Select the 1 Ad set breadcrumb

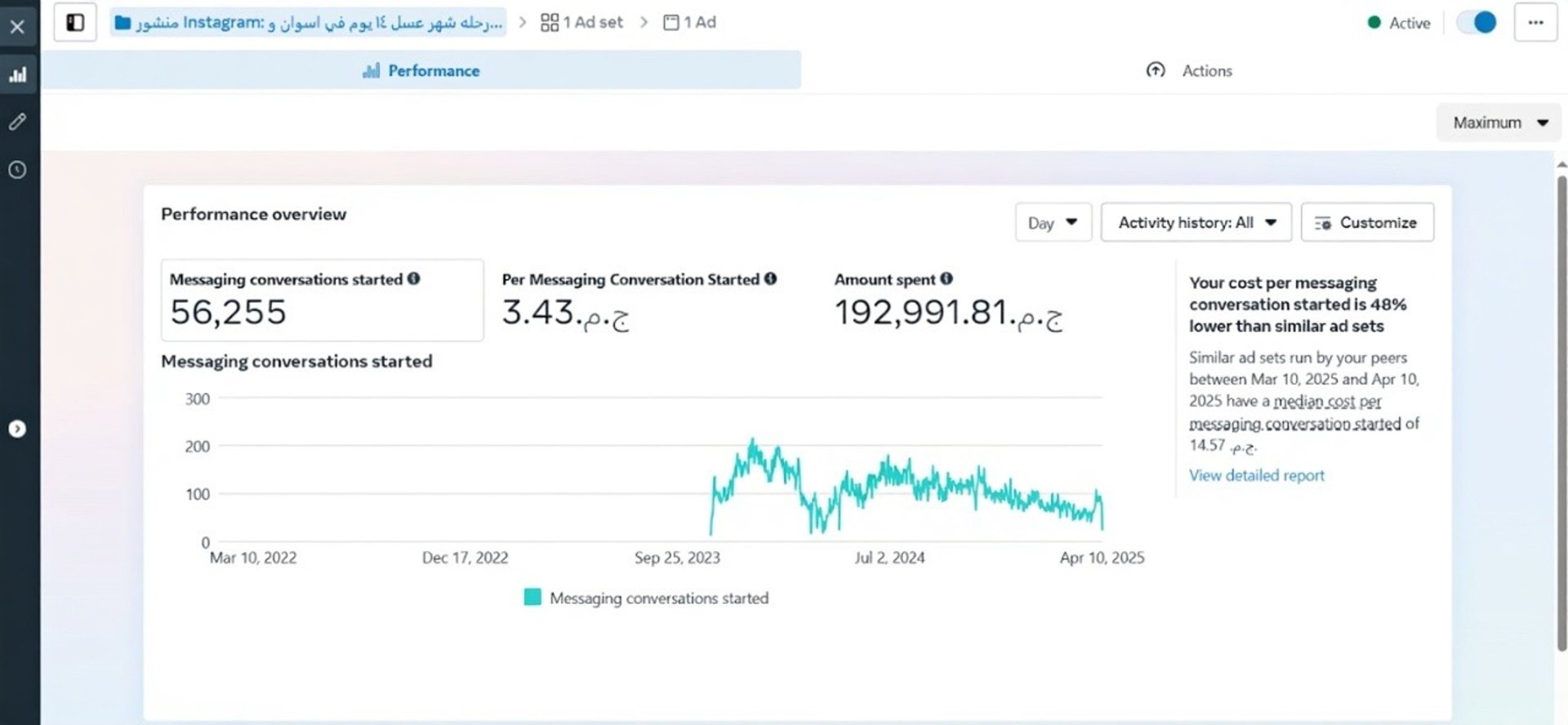(x=581, y=23)
